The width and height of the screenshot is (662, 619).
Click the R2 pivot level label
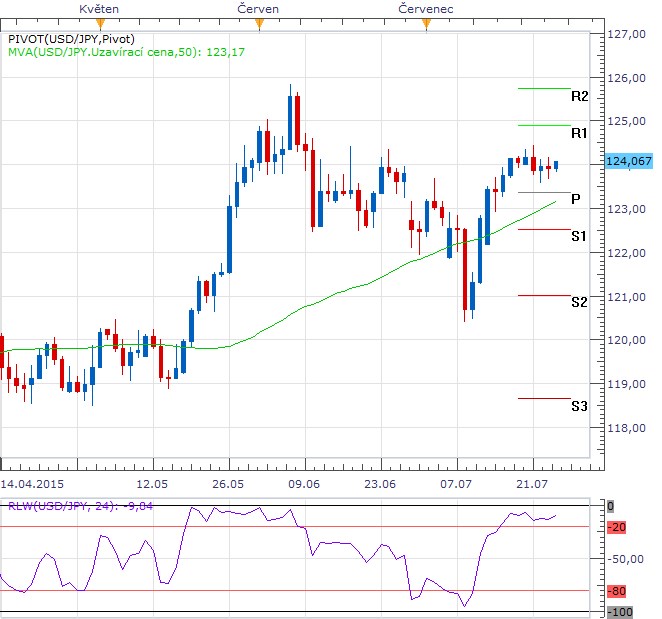click(x=580, y=96)
